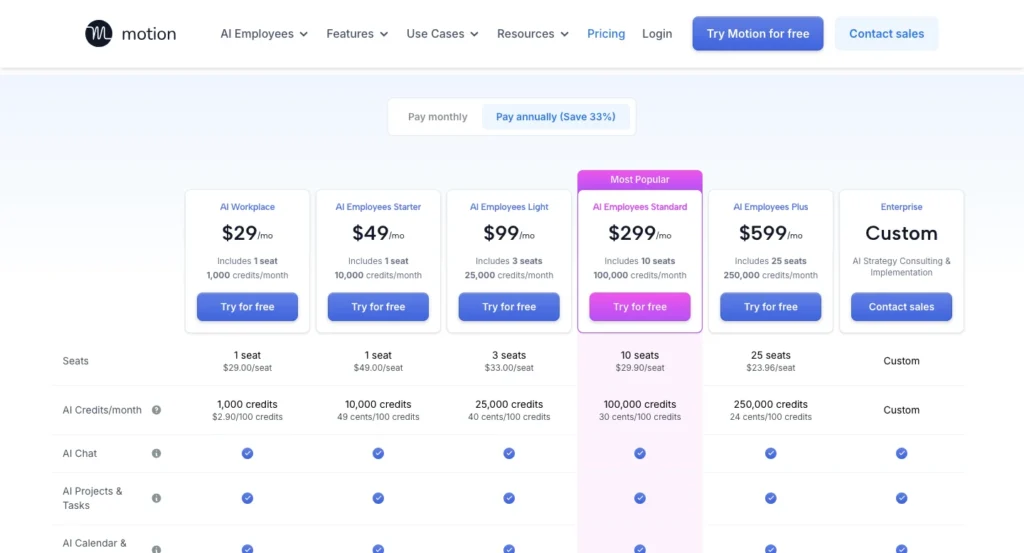
Task: Click the AI Chat info icon
Action: tap(156, 453)
